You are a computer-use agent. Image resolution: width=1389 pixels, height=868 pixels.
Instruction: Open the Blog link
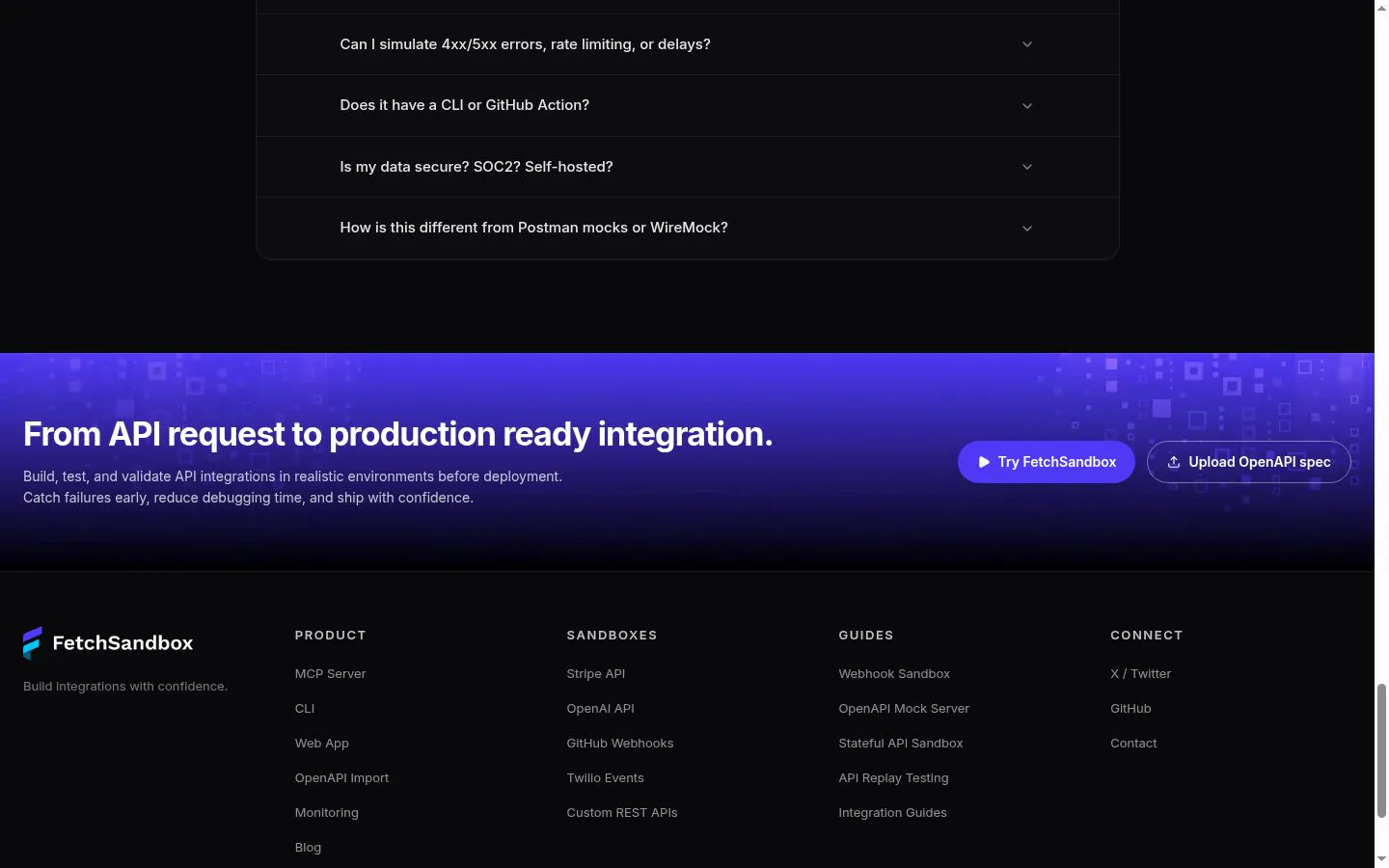pyautogui.click(x=309, y=848)
